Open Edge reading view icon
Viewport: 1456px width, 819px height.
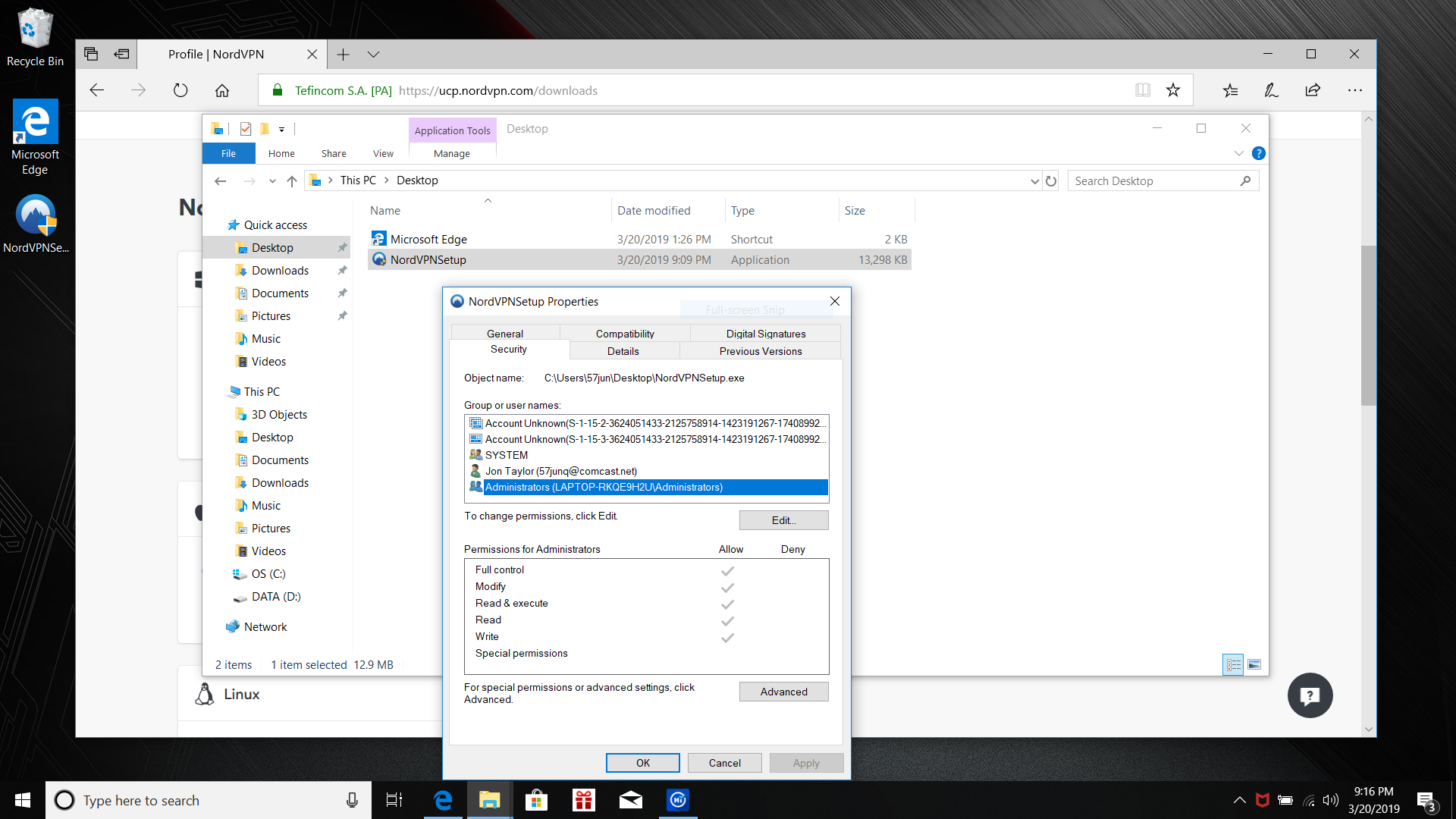point(1143,90)
